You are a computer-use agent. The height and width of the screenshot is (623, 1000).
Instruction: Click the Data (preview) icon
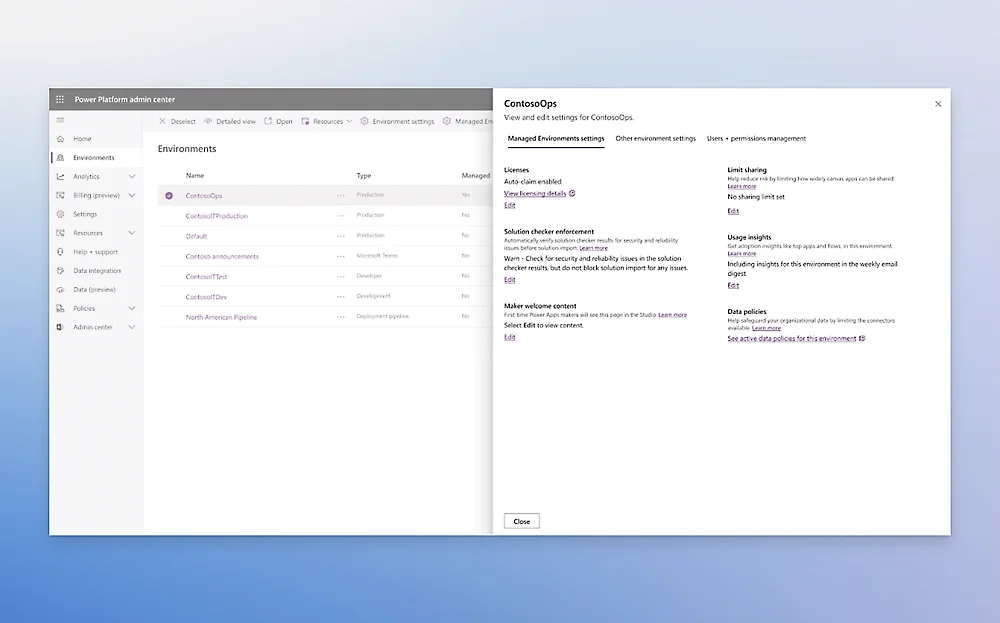[61, 290]
